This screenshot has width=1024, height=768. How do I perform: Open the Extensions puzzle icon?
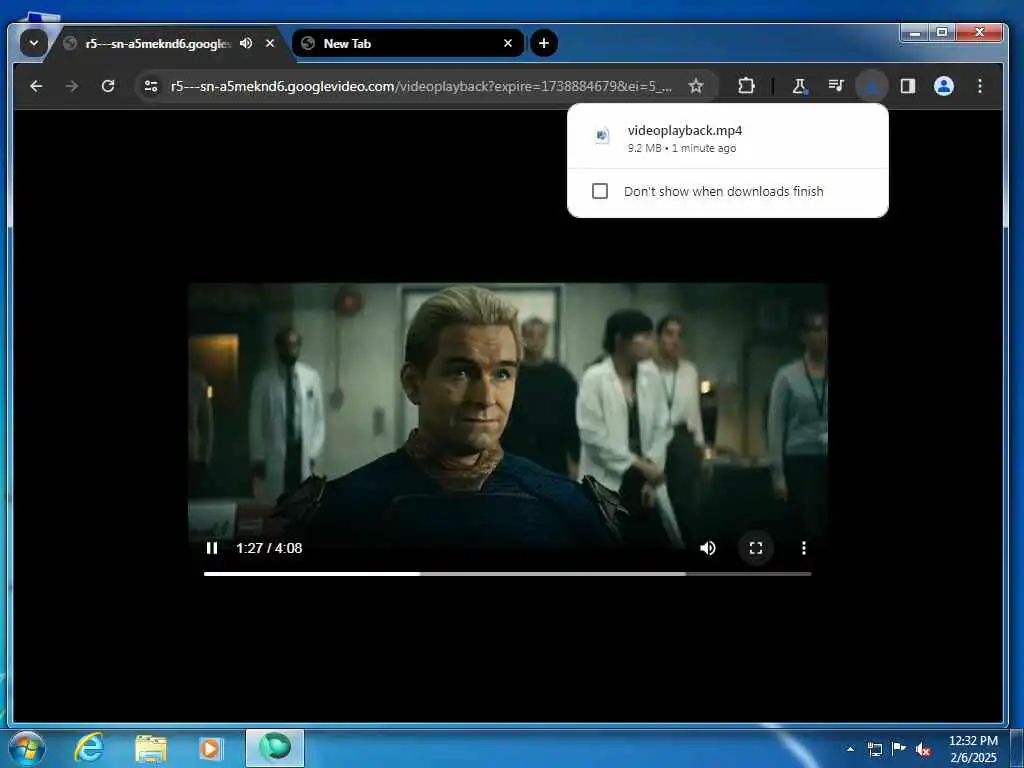point(746,86)
